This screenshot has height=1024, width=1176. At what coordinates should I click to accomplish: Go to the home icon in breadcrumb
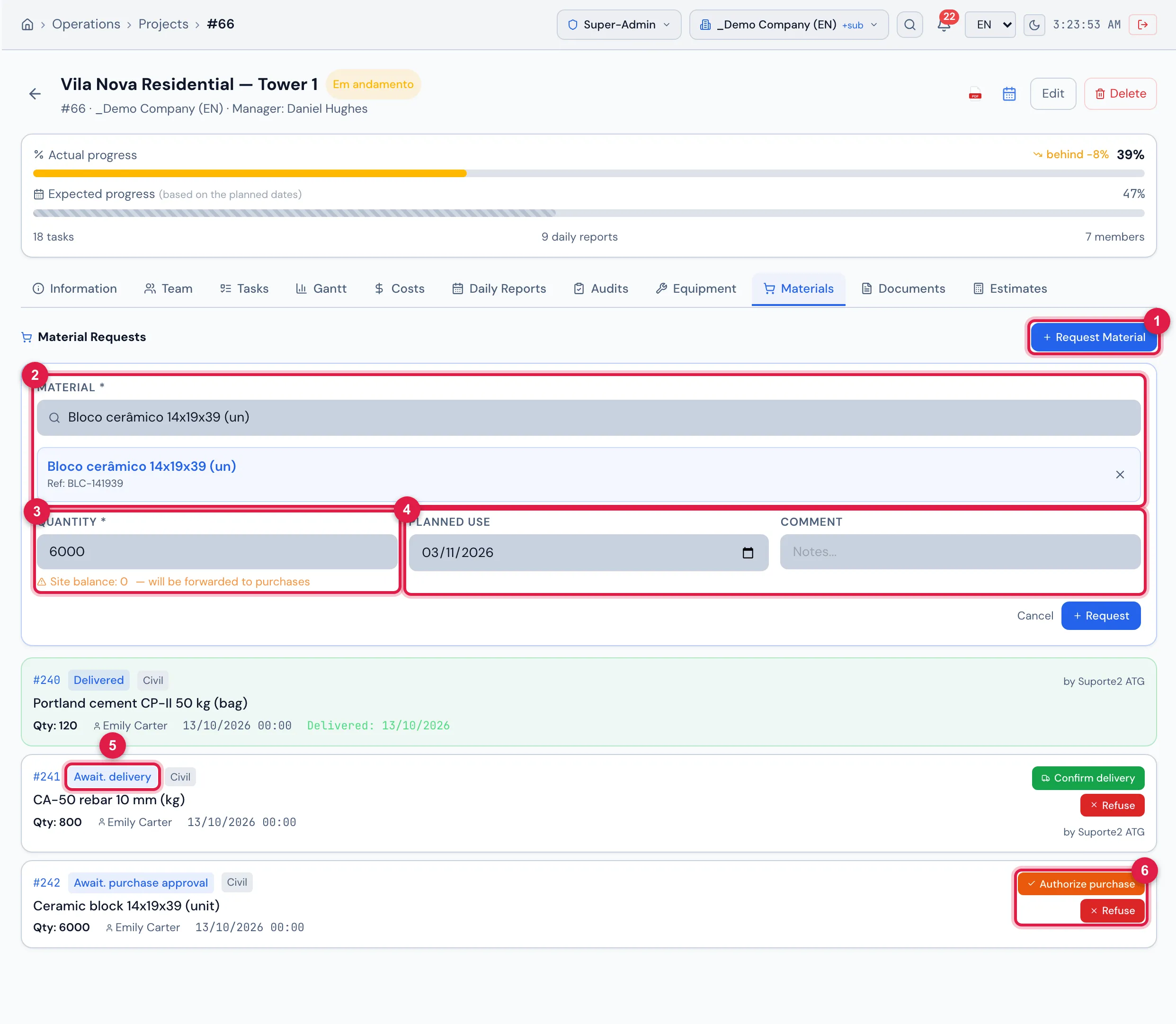pyautogui.click(x=27, y=25)
